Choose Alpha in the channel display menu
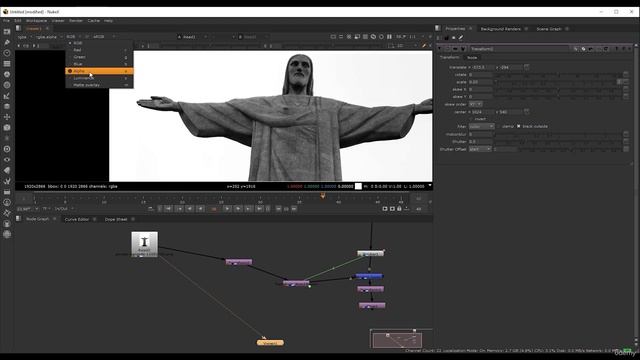Image resolution: width=640 pixels, height=360 pixels. pos(99,71)
